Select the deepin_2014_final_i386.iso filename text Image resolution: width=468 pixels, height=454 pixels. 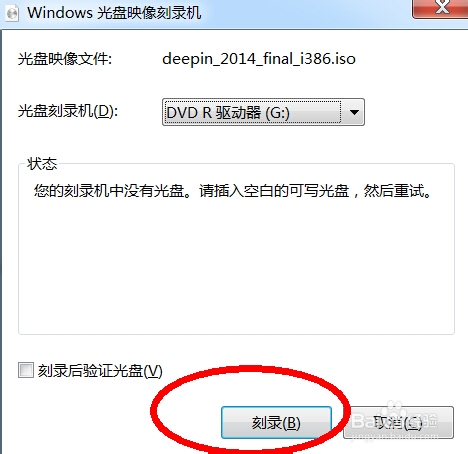pyautogui.click(x=259, y=59)
